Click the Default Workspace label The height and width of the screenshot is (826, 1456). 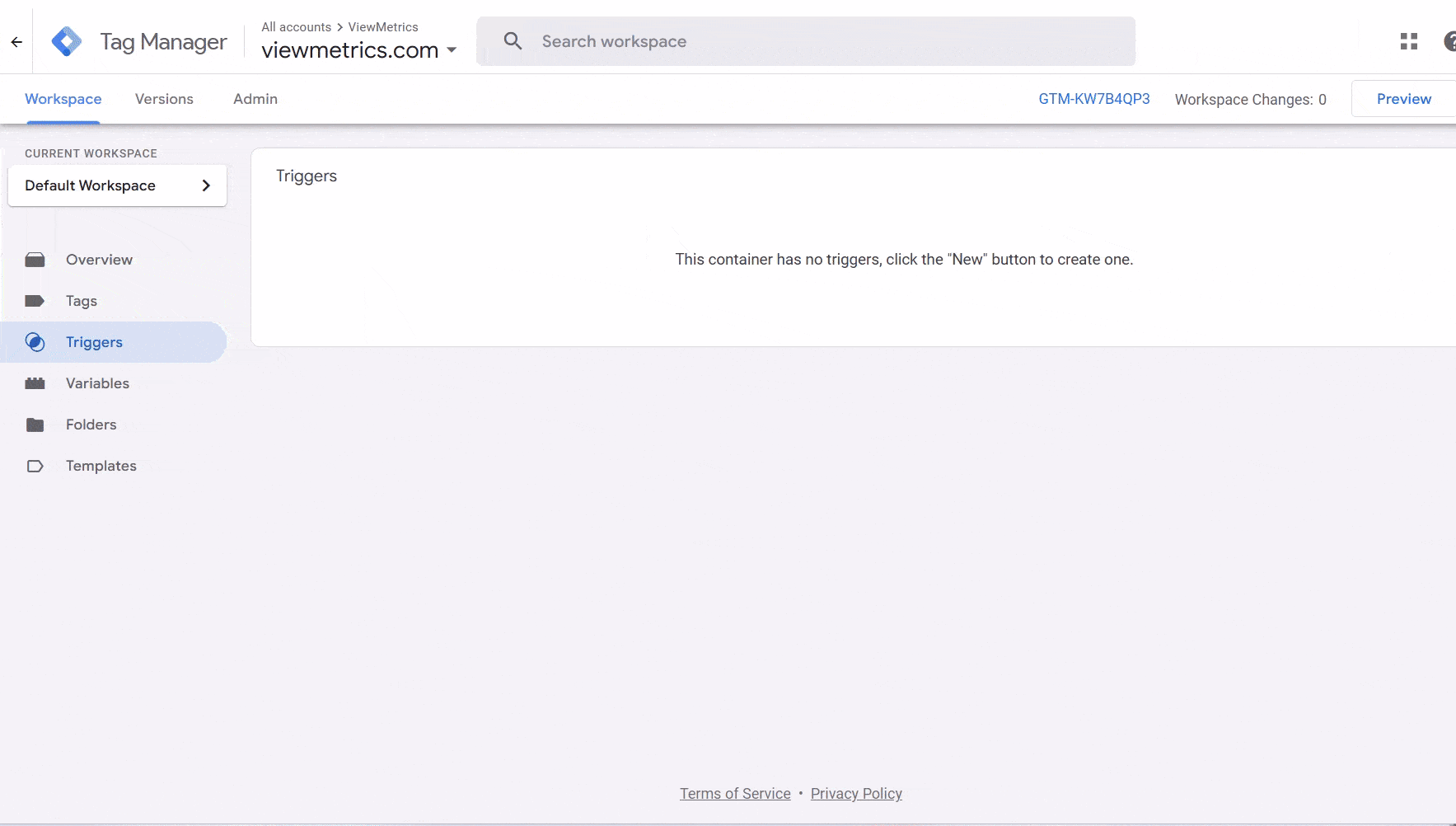(x=91, y=185)
